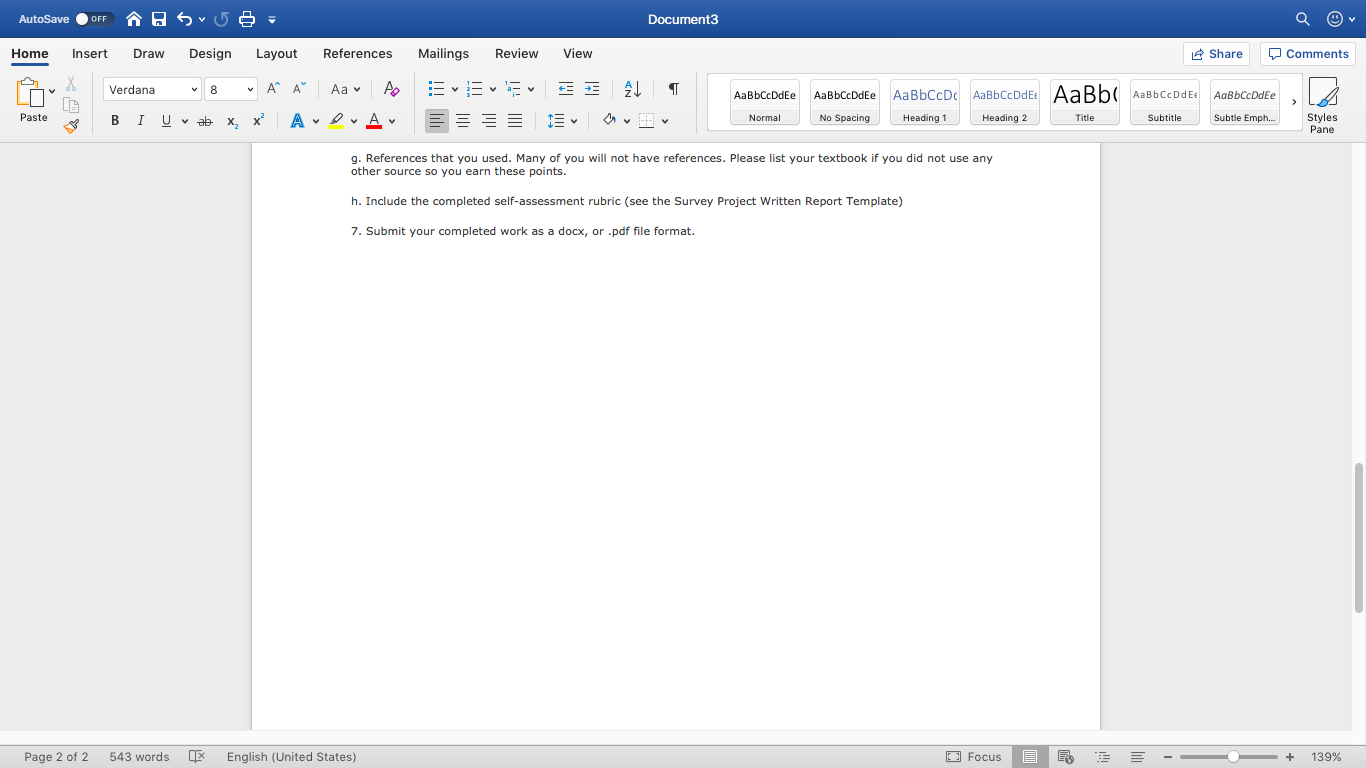Adjust the zoom slider handle
Viewport: 1366px width, 768px height.
1233,757
